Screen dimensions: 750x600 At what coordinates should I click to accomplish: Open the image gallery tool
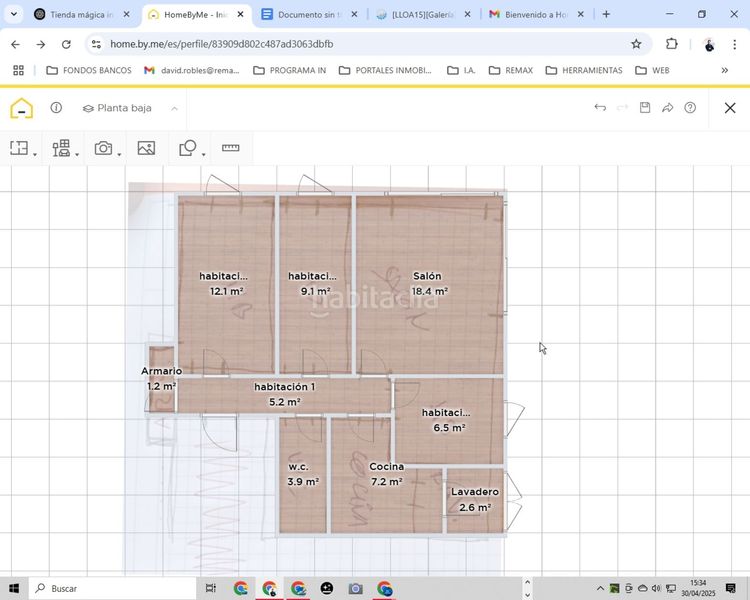tap(146, 148)
